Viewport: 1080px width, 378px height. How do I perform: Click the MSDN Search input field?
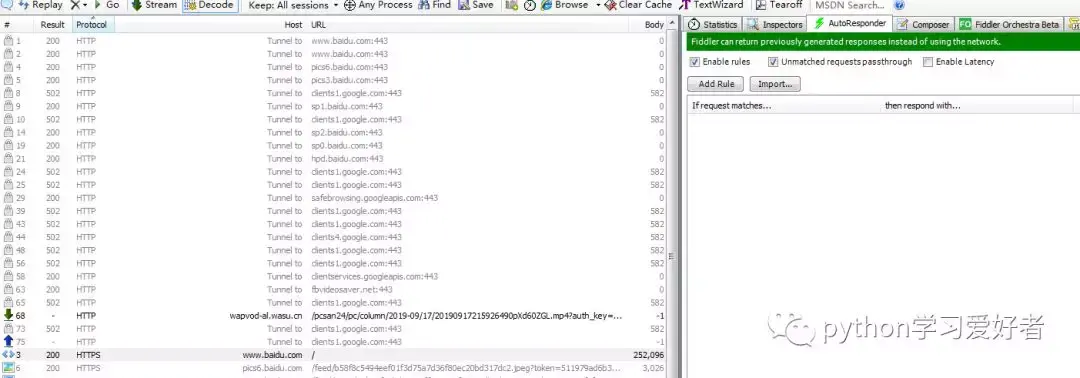pyautogui.click(x=851, y=5)
